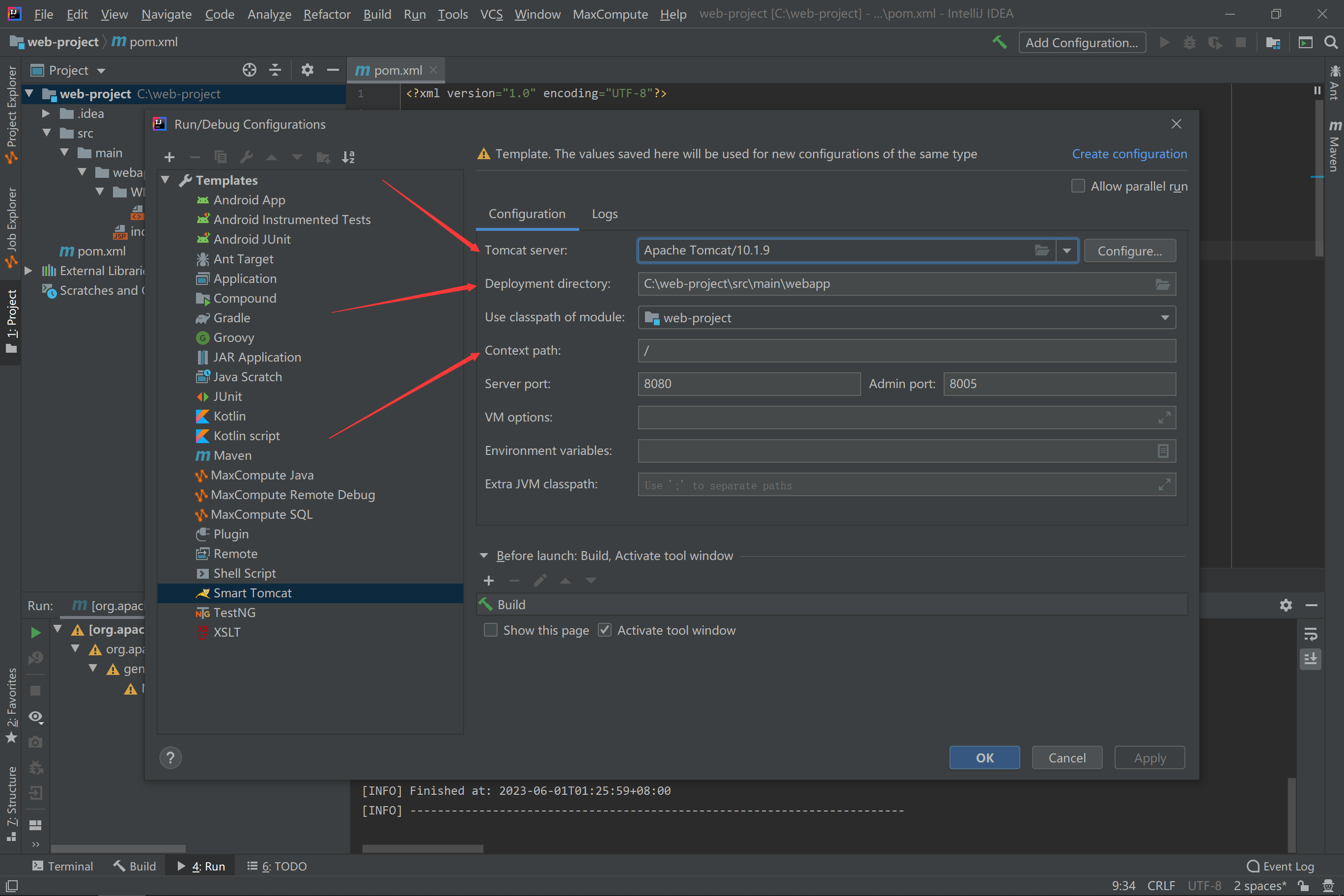The height and width of the screenshot is (896, 1344).
Task: Uncheck Activate tool window checkbox
Action: point(605,630)
